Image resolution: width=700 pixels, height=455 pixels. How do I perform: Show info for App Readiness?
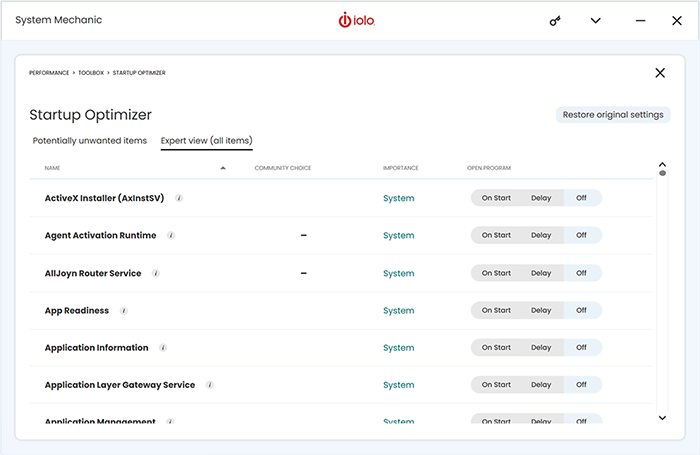(x=124, y=311)
